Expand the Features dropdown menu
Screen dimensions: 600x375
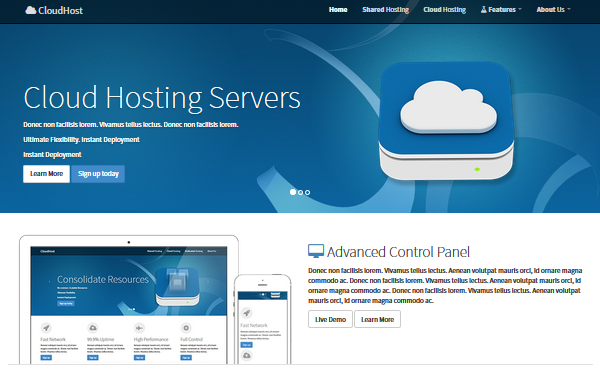[x=501, y=10]
